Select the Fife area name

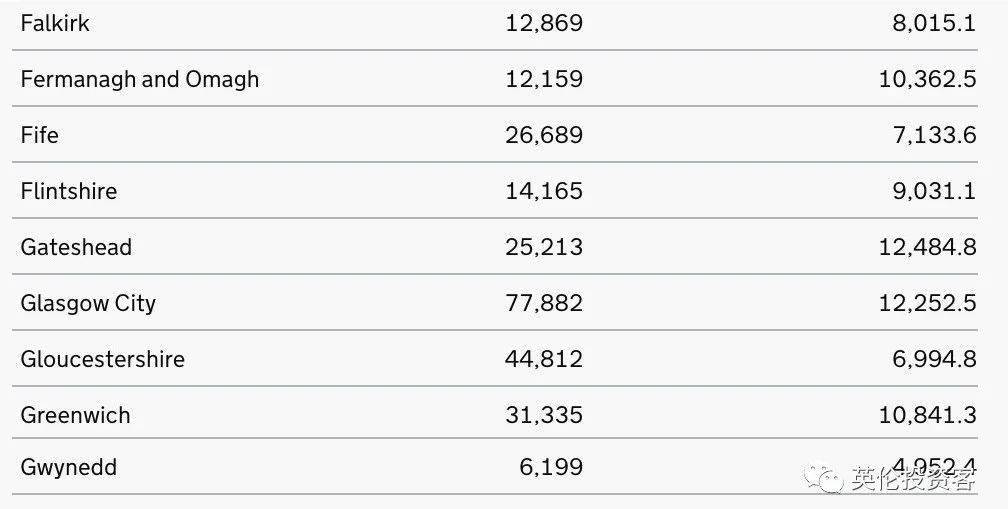tap(39, 135)
